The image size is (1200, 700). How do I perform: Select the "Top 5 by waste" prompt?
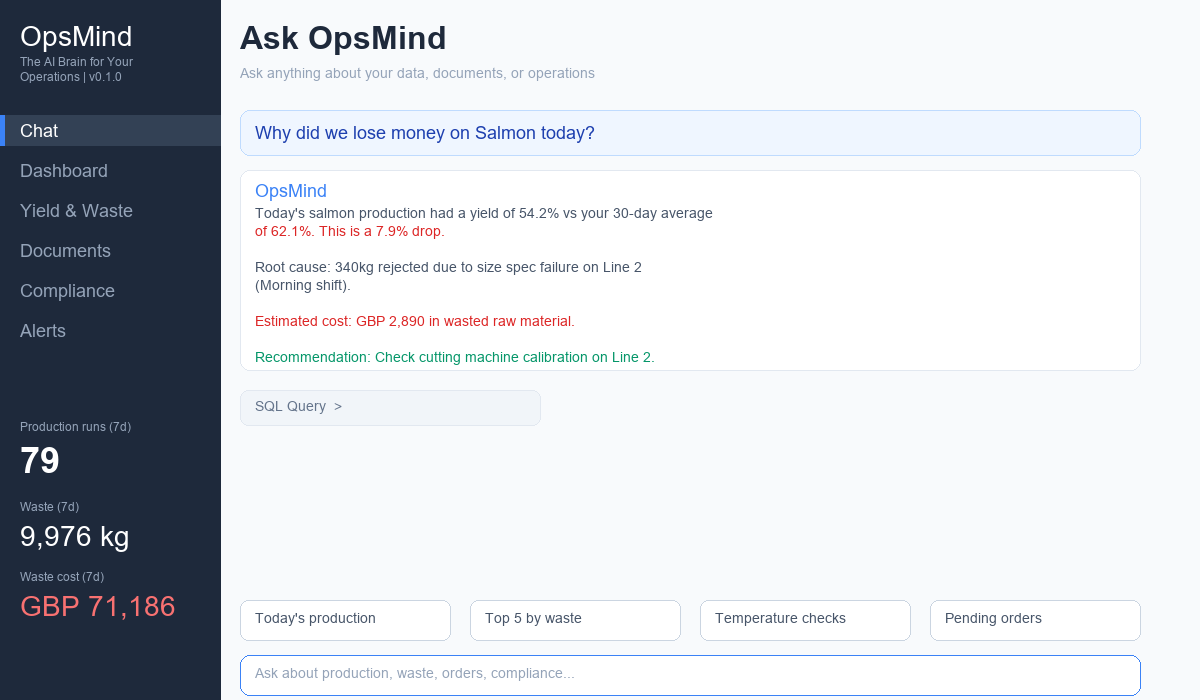tap(575, 620)
